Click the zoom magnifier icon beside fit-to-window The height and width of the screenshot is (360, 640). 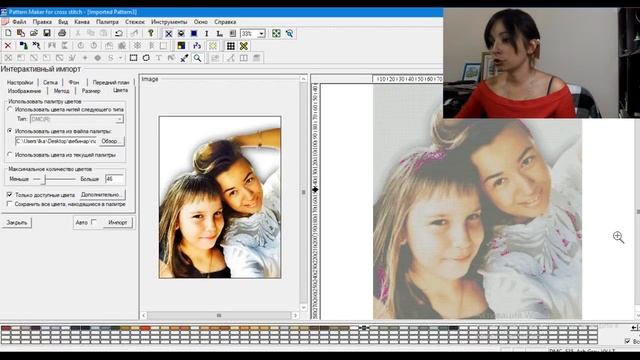tap(289, 33)
